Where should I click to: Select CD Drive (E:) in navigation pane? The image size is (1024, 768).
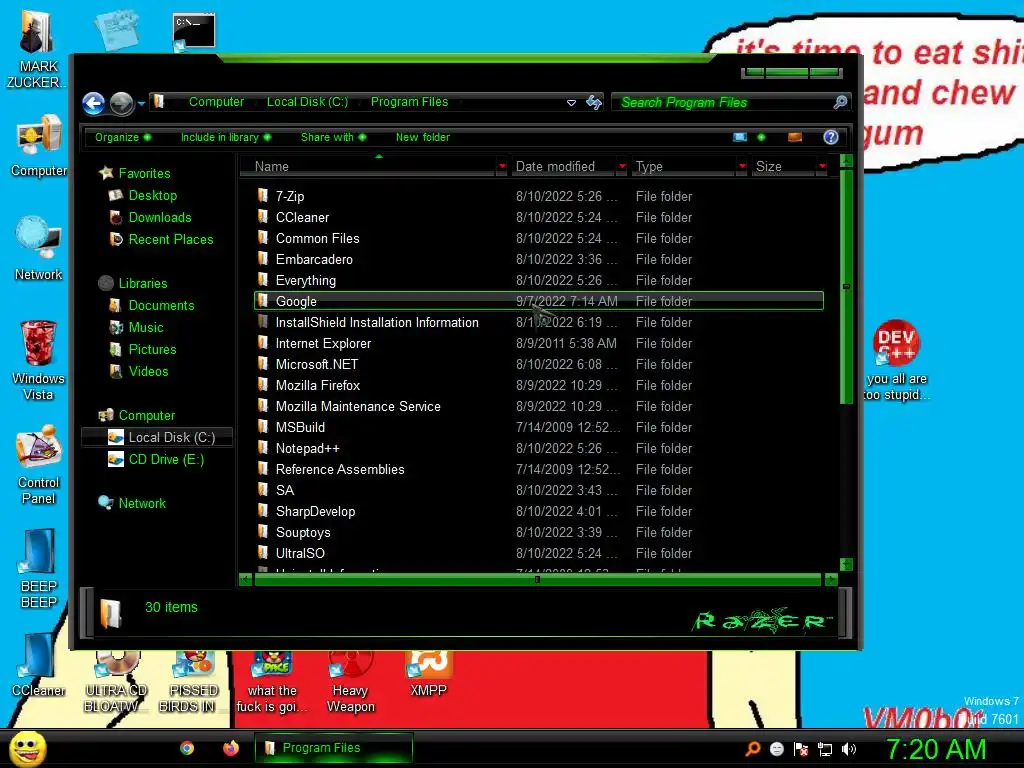point(166,459)
